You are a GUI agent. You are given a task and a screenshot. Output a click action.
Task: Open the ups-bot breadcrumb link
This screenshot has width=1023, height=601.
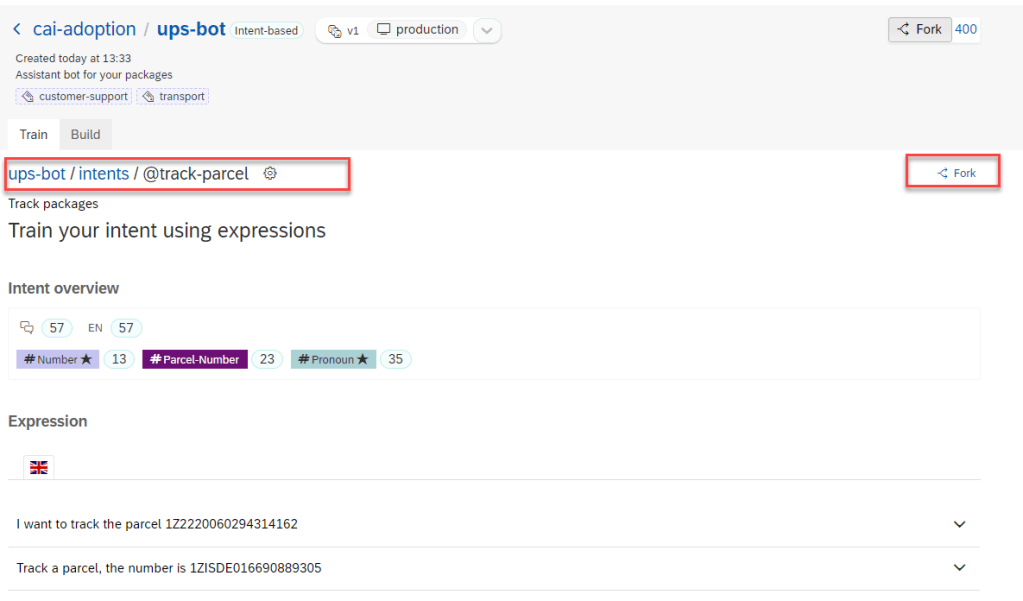click(x=37, y=173)
